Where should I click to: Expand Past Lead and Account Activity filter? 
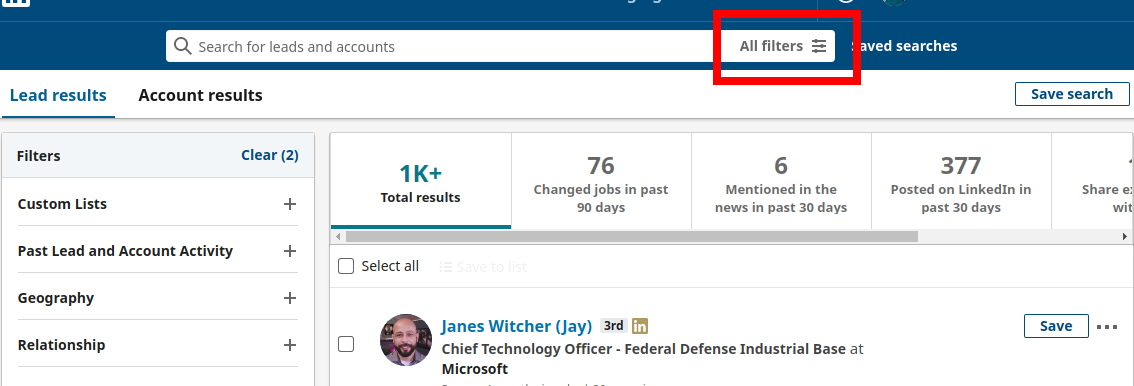click(158, 251)
